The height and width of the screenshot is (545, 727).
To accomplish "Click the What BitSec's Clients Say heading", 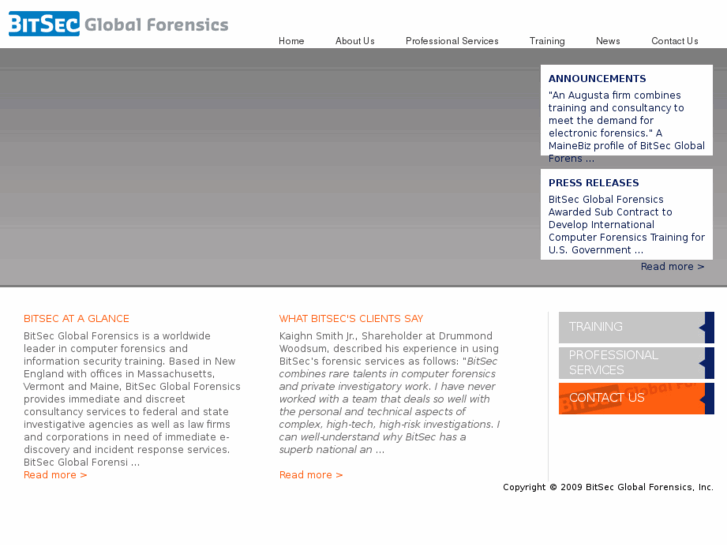I will [x=351, y=319].
